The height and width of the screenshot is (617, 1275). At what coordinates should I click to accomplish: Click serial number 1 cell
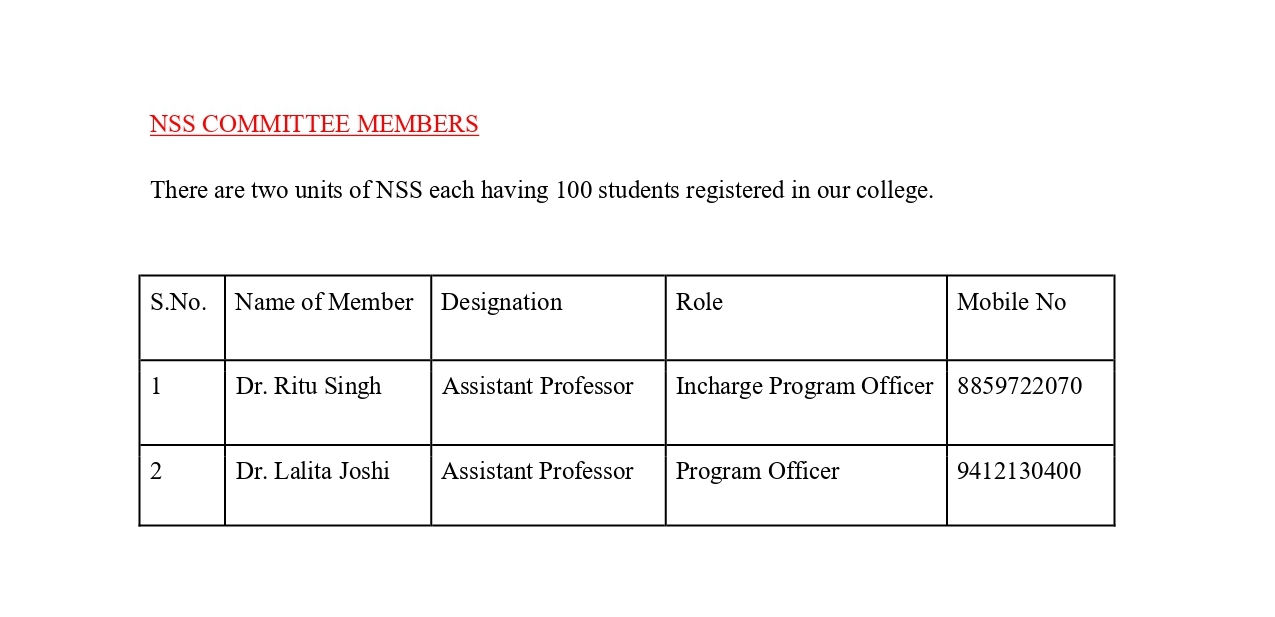pos(182,402)
